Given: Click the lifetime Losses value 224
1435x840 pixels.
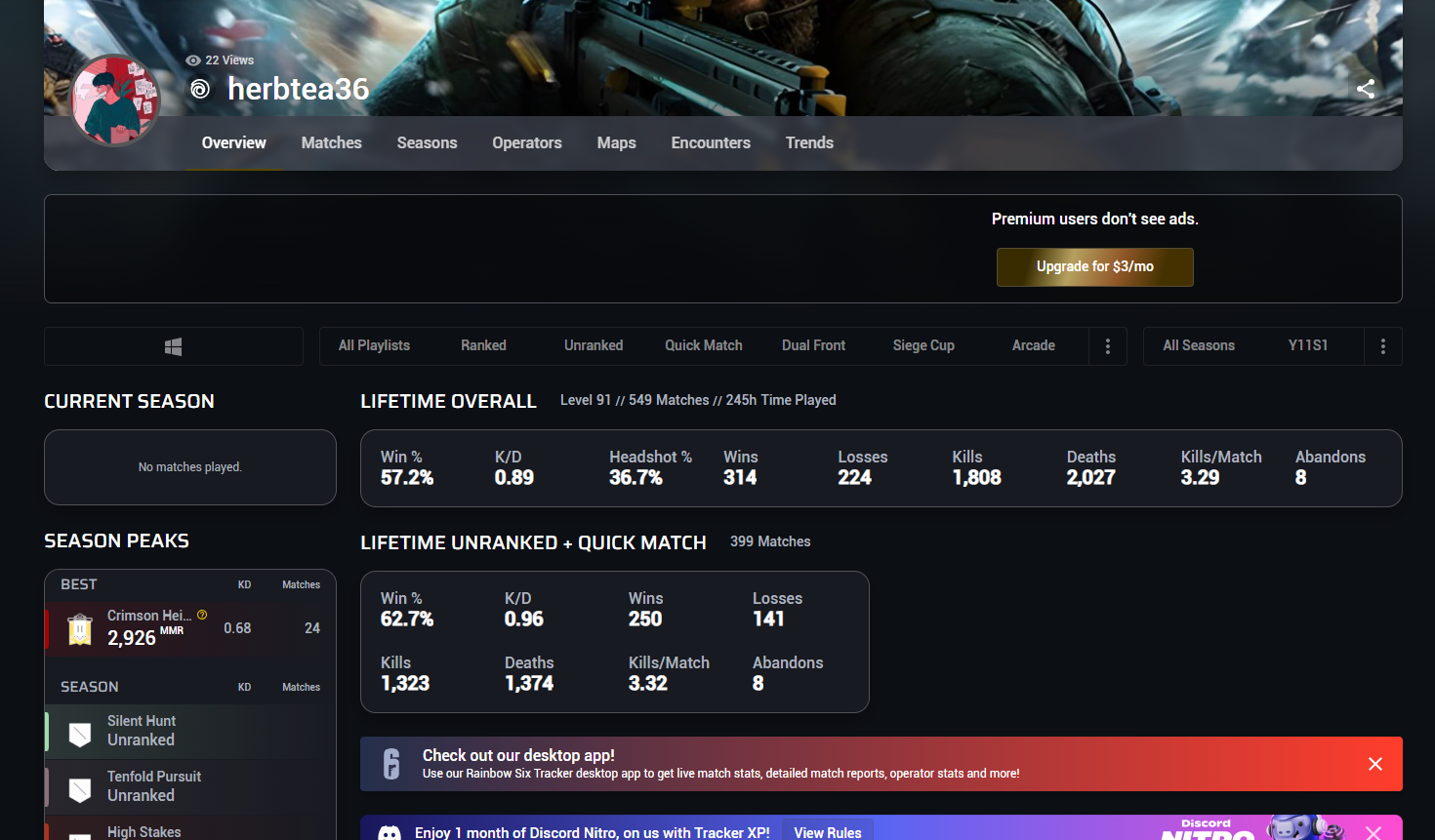Looking at the screenshot, I should pyautogui.click(x=855, y=477).
